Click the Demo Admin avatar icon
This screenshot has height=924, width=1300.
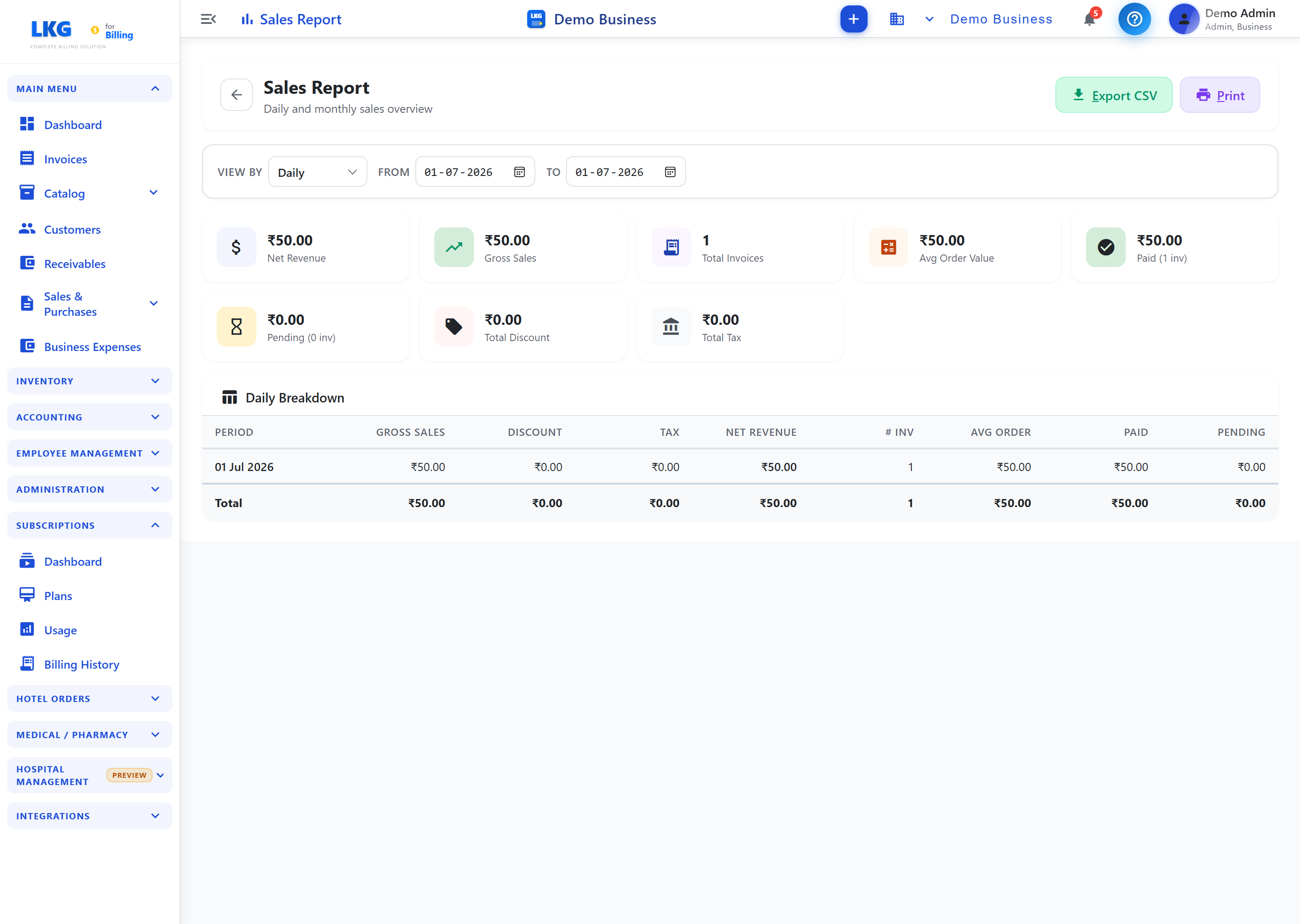point(1184,19)
